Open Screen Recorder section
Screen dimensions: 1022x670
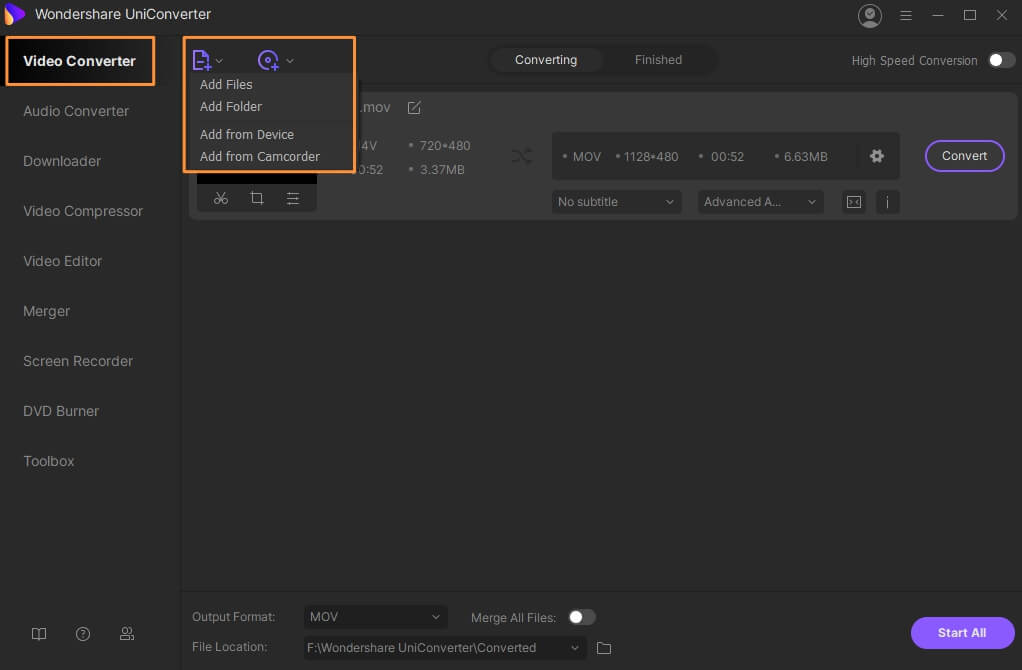(x=78, y=361)
